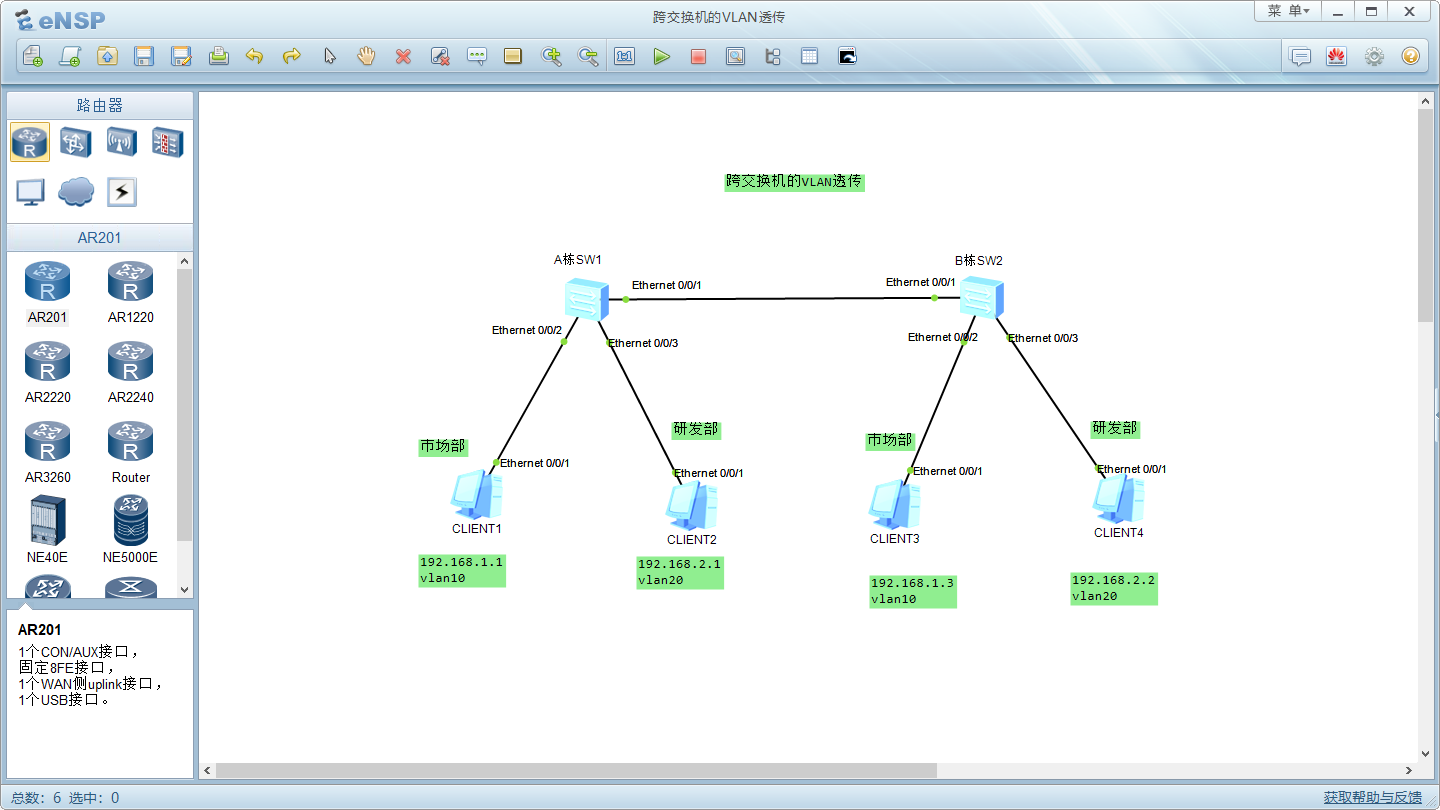Viewport: 1440px width, 810px height.
Task: Click the 192.168.1.3 vlan10 note
Action: [x=913, y=591]
